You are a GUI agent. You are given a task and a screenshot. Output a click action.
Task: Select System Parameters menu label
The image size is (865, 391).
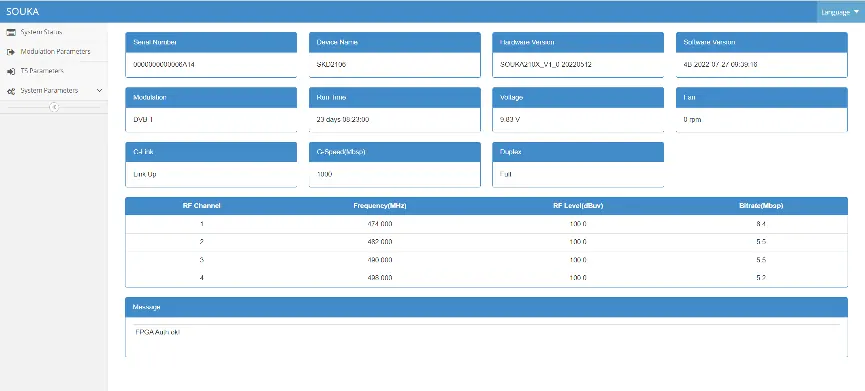coord(49,90)
